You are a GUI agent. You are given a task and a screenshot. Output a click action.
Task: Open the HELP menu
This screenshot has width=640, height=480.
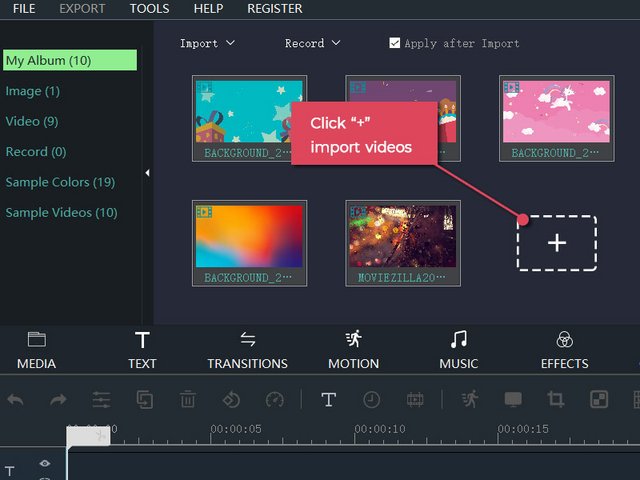coord(208,8)
